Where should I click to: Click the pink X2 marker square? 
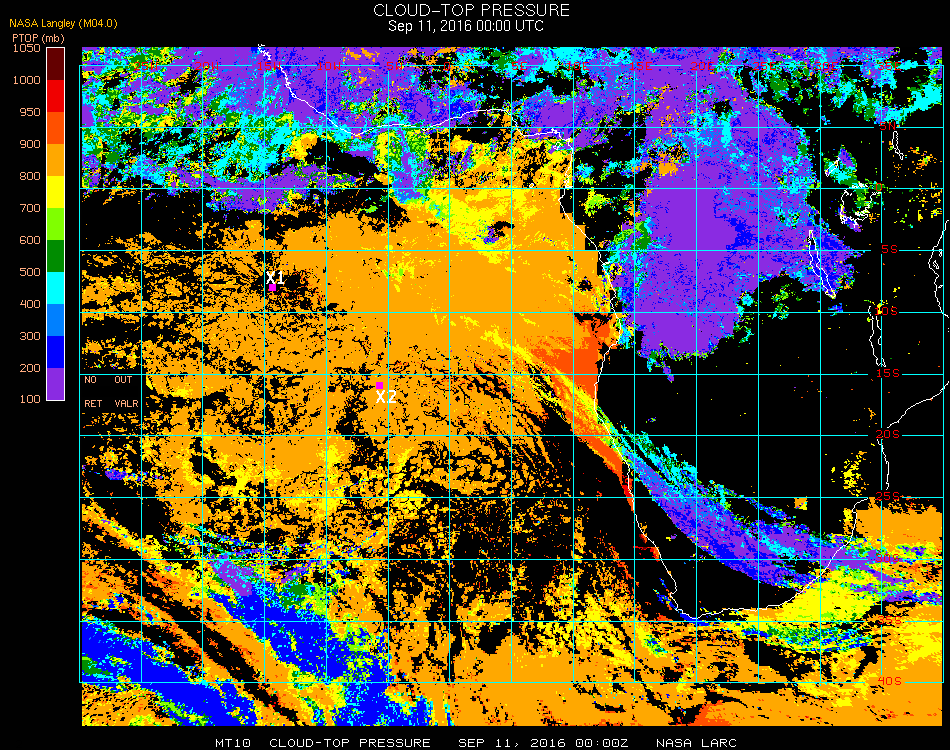(x=379, y=385)
